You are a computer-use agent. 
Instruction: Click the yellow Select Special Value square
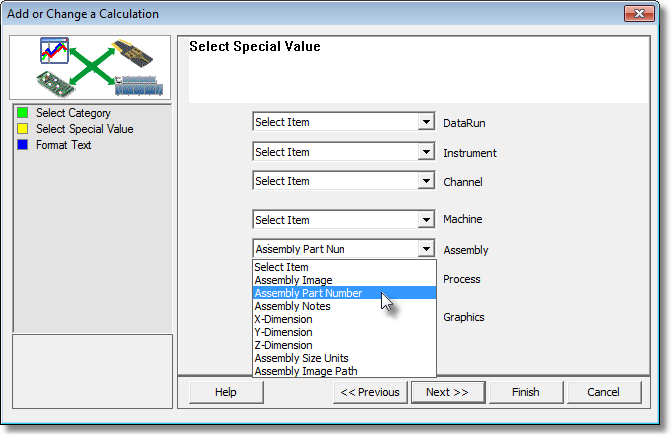23,129
